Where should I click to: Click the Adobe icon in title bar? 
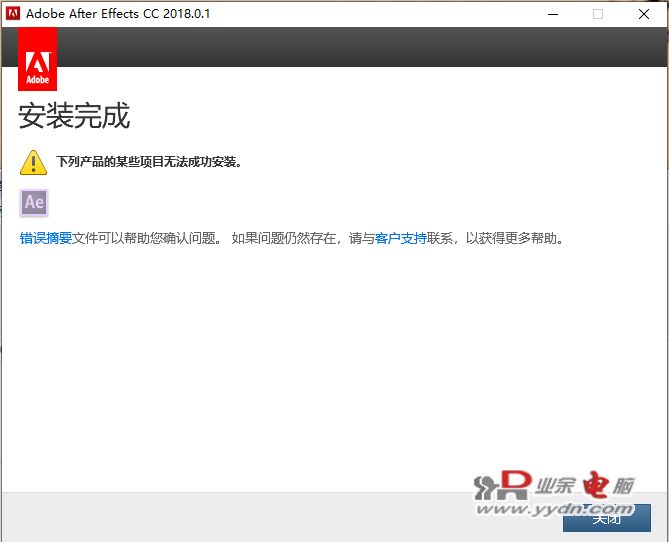(x=13, y=14)
